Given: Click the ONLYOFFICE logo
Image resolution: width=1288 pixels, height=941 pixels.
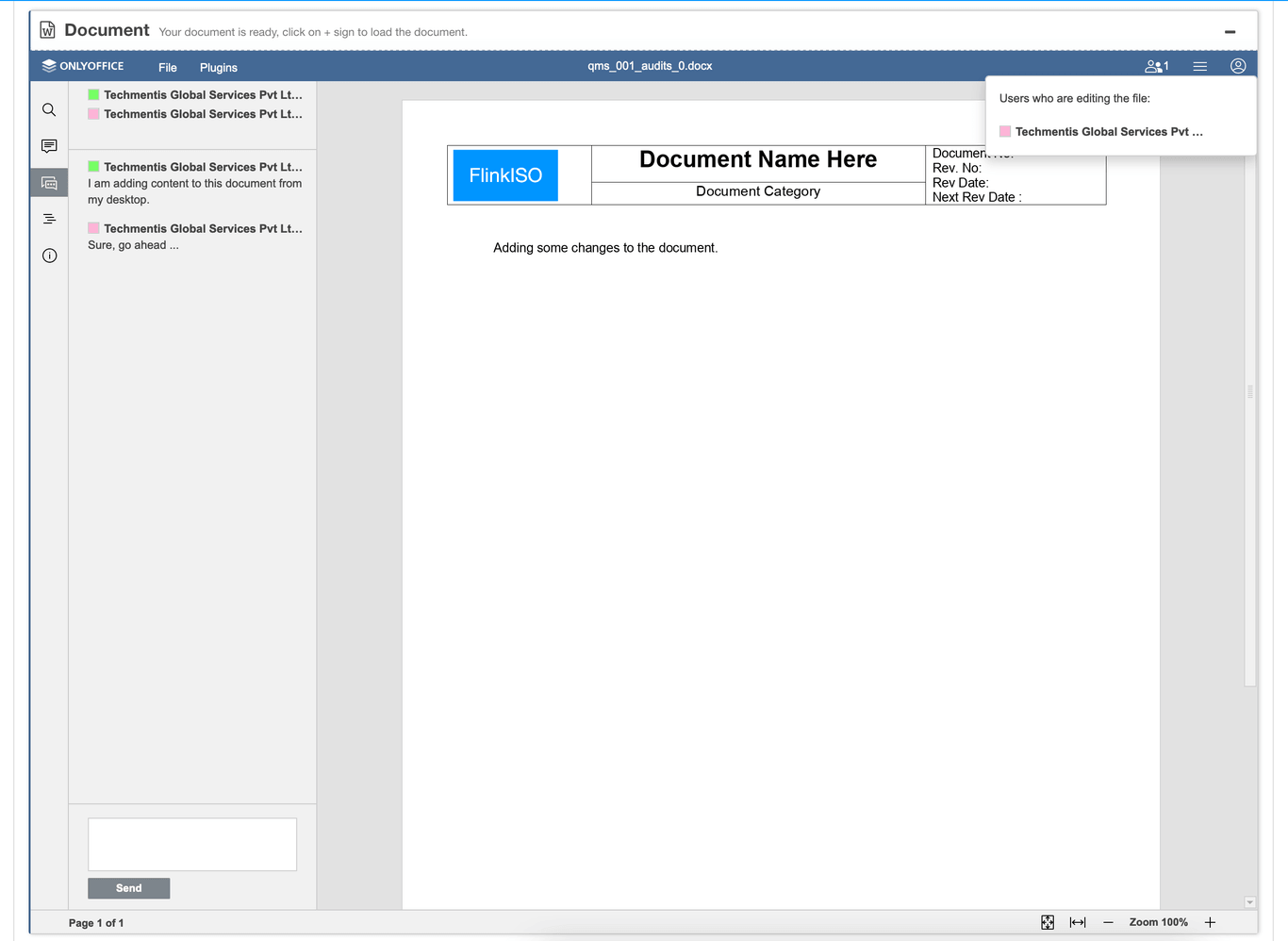Looking at the screenshot, I should point(83,66).
